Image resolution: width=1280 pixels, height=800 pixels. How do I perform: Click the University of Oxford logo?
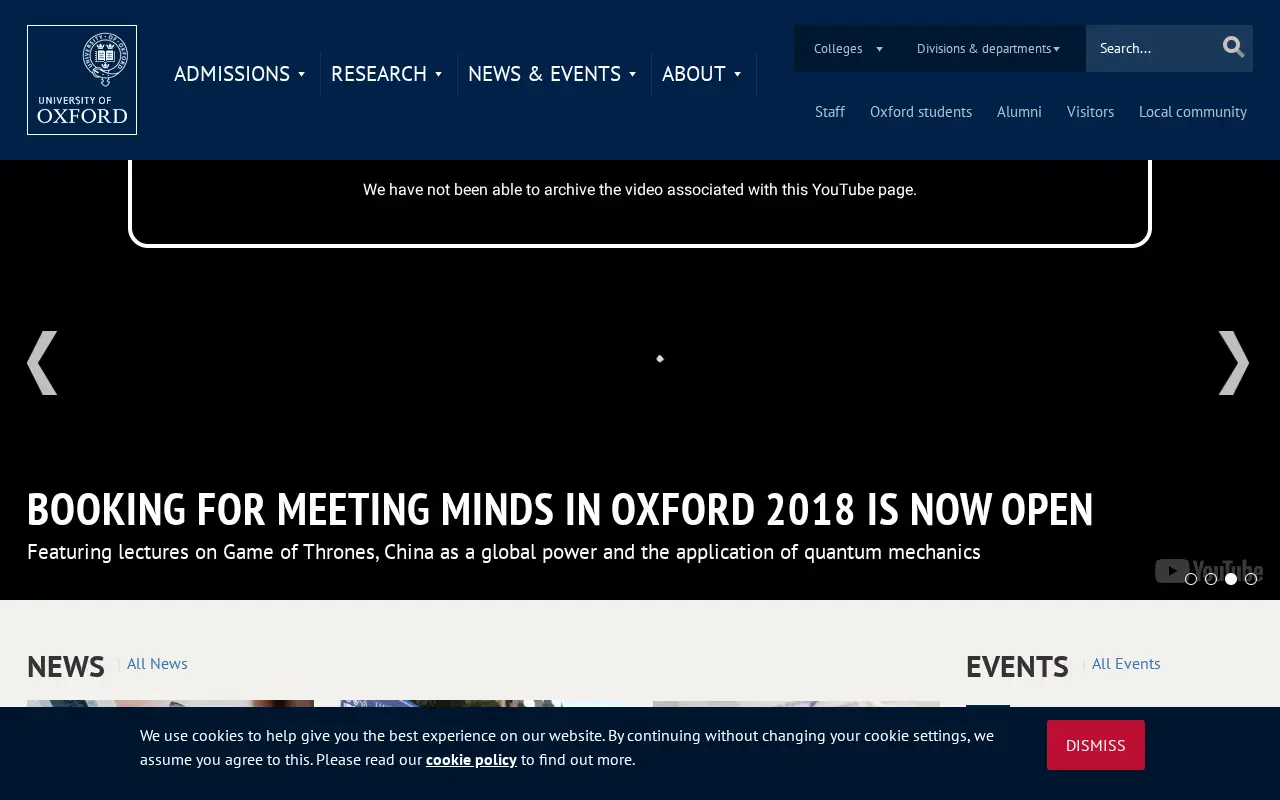[x=82, y=80]
